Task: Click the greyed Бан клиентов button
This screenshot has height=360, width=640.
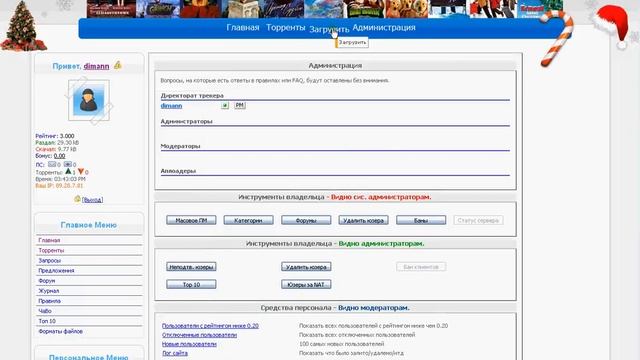Action: pyautogui.click(x=421, y=267)
